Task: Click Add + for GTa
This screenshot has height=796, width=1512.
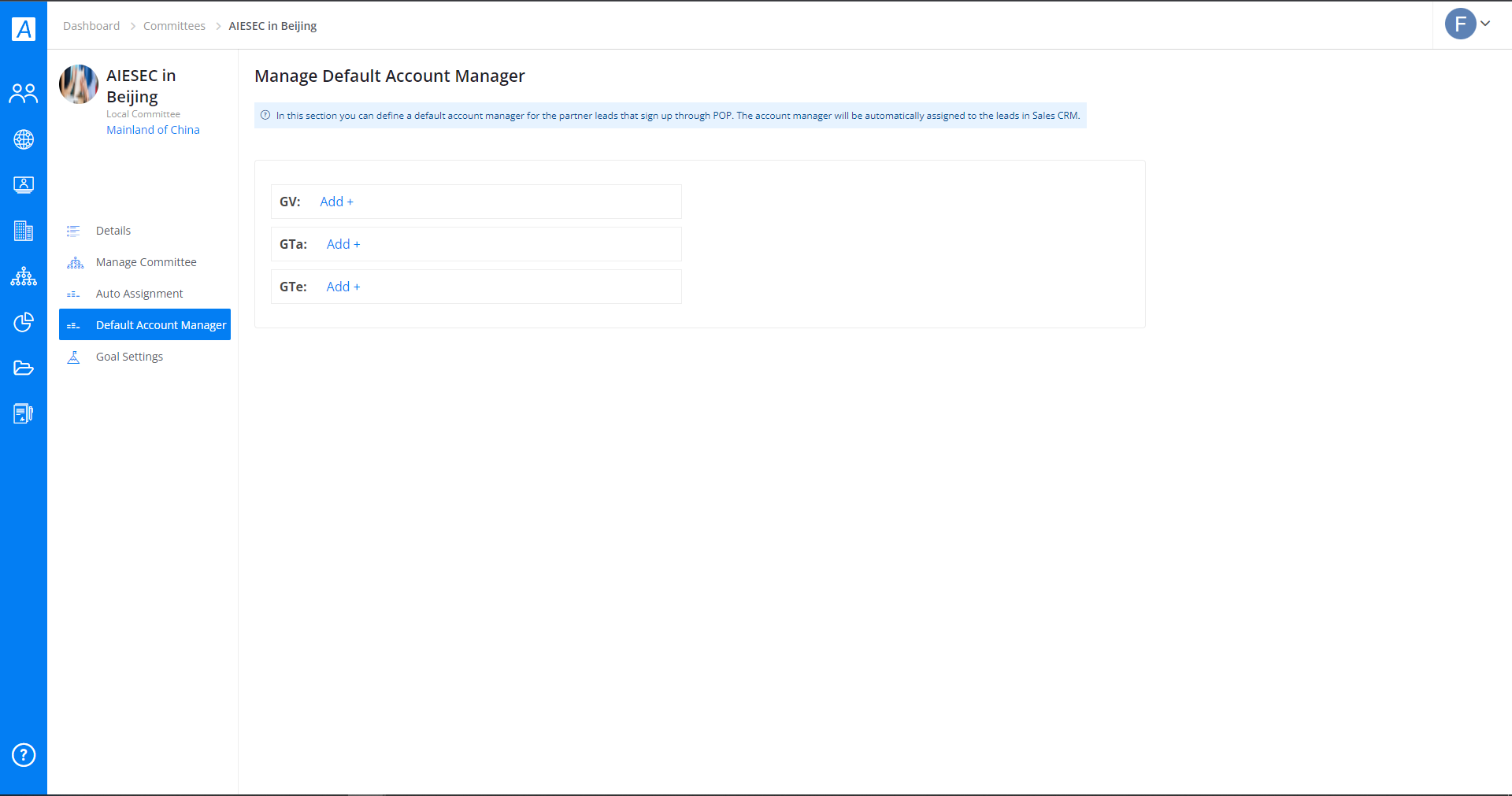Action: tap(343, 244)
